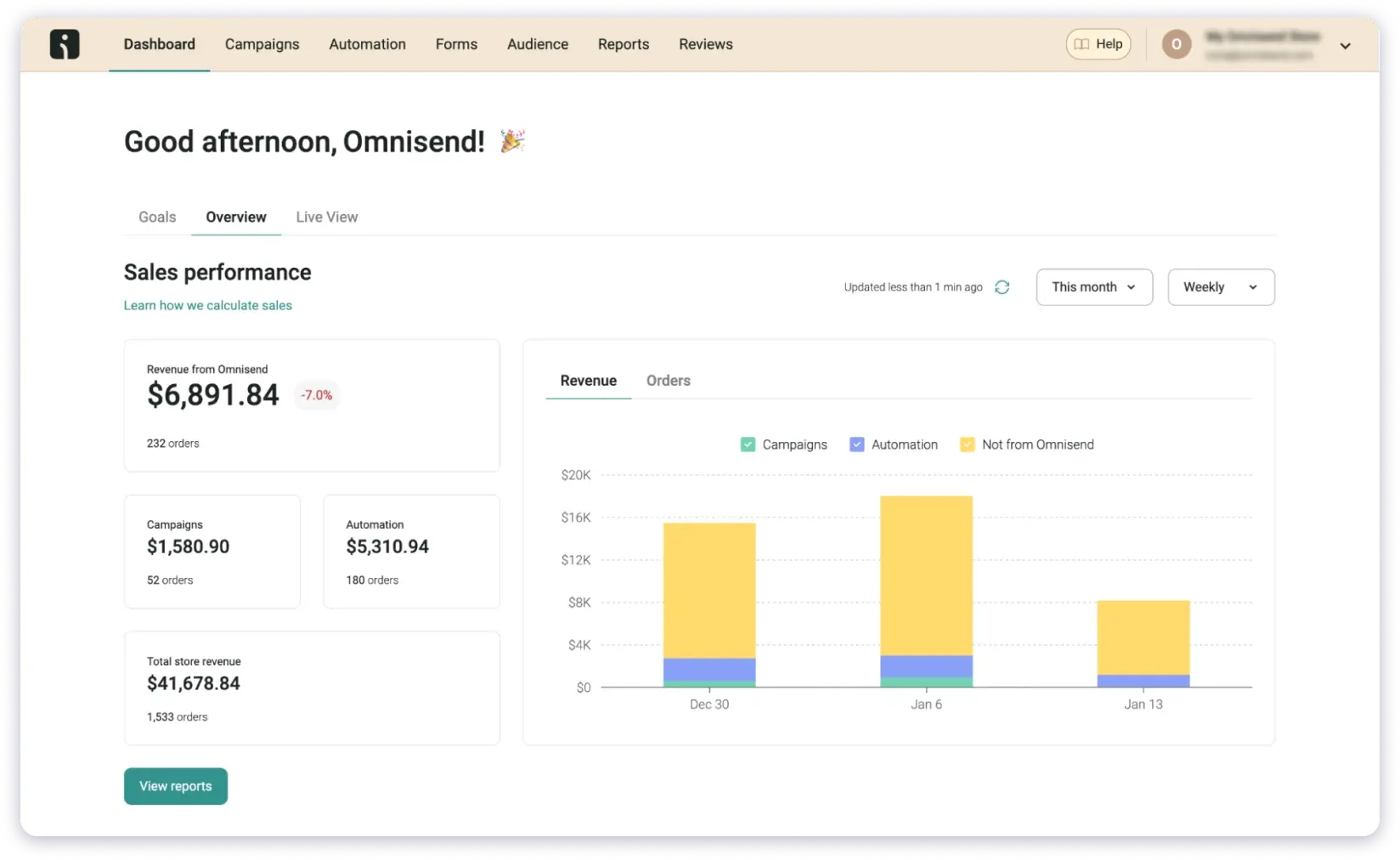This screenshot has width=1400, height=860.
Task: Click the Omnisend logo icon
Action: coord(65,44)
